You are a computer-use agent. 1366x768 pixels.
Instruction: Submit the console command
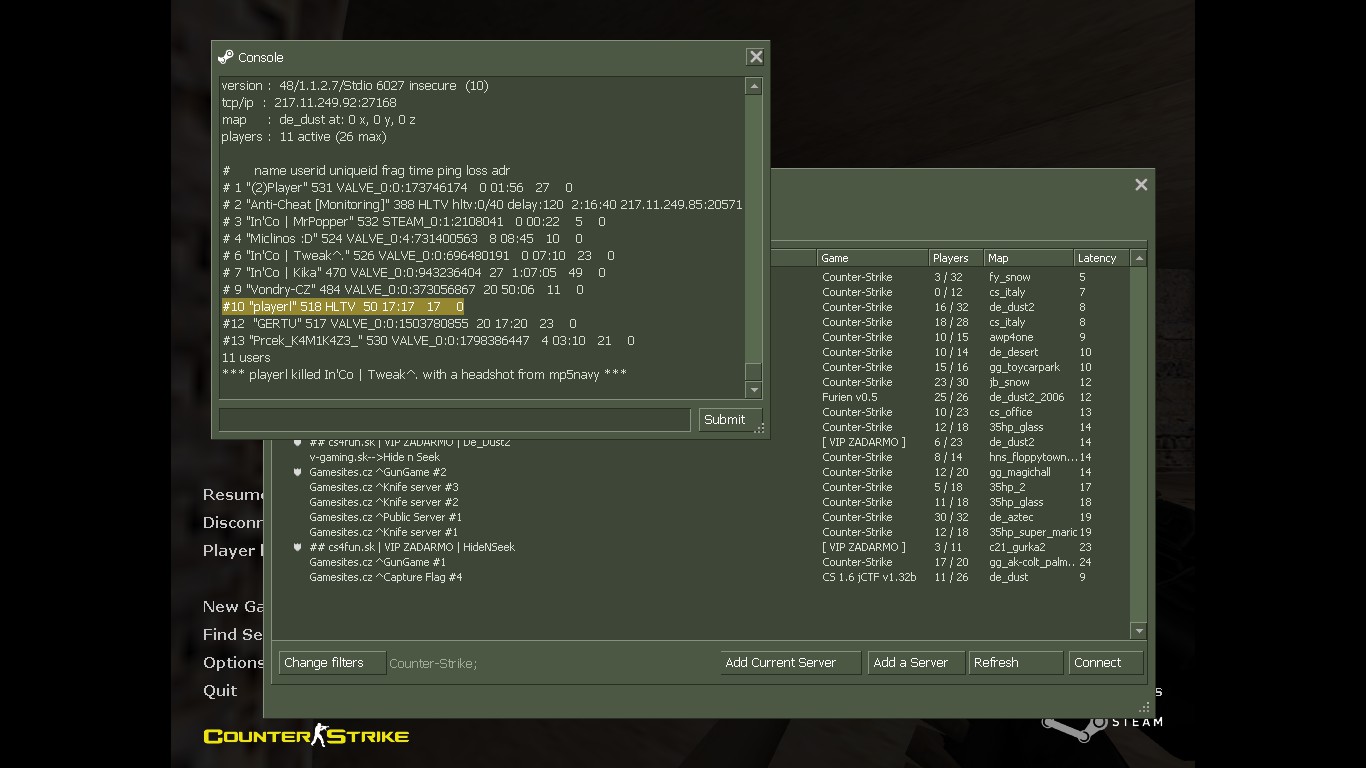[730, 419]
